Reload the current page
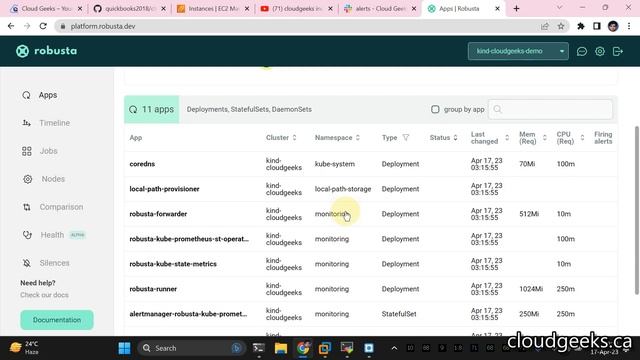This screenshot has width=640, height=360. (43, 26)
